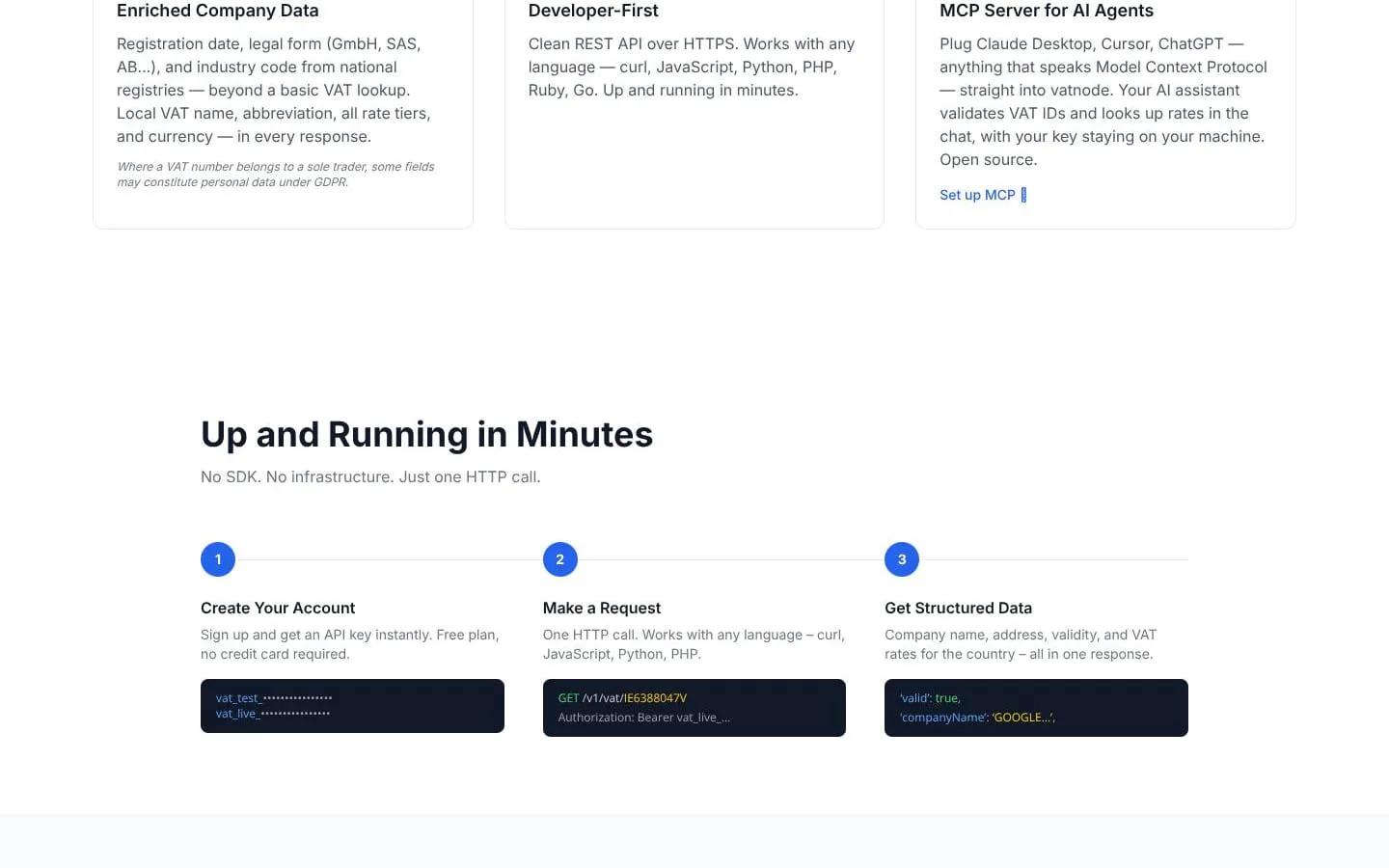Select the step 1 circle icon
The width and height of the screenshot is (1389, 868).
(x=218, y=559)
